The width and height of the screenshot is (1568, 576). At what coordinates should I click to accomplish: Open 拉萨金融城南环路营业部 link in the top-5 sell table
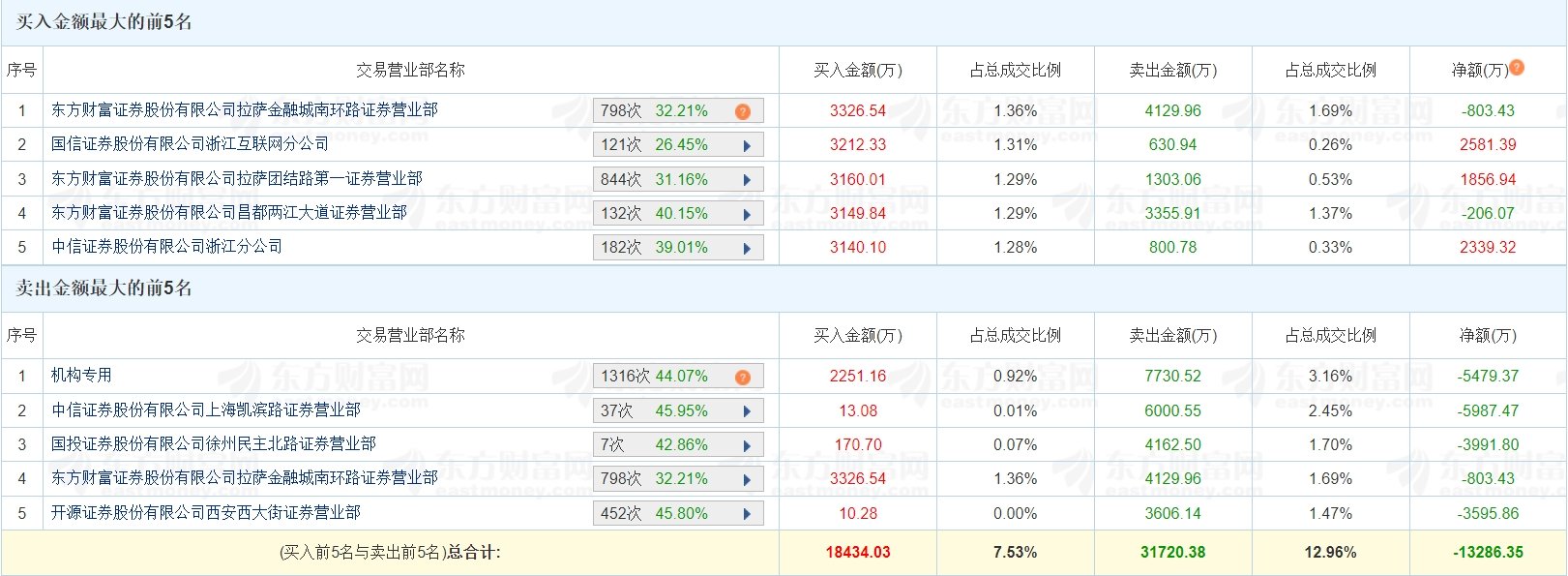point(245,477)
